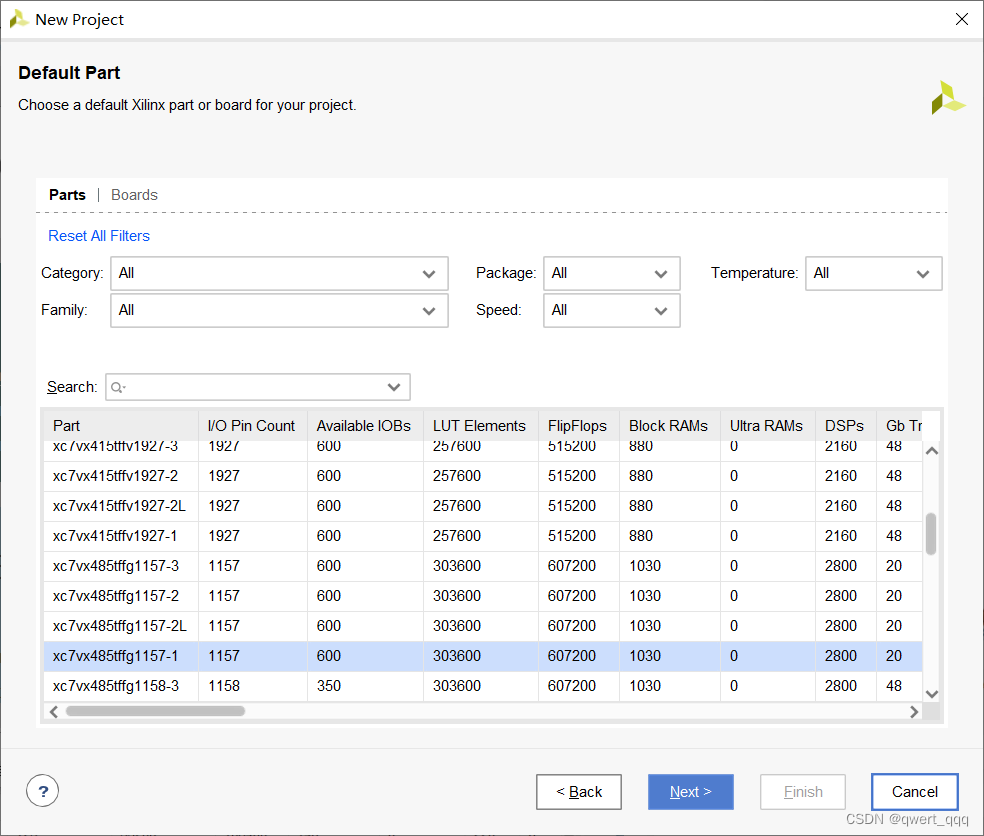Sort by the Ultra RAMs column header

[x=767, y=426]
